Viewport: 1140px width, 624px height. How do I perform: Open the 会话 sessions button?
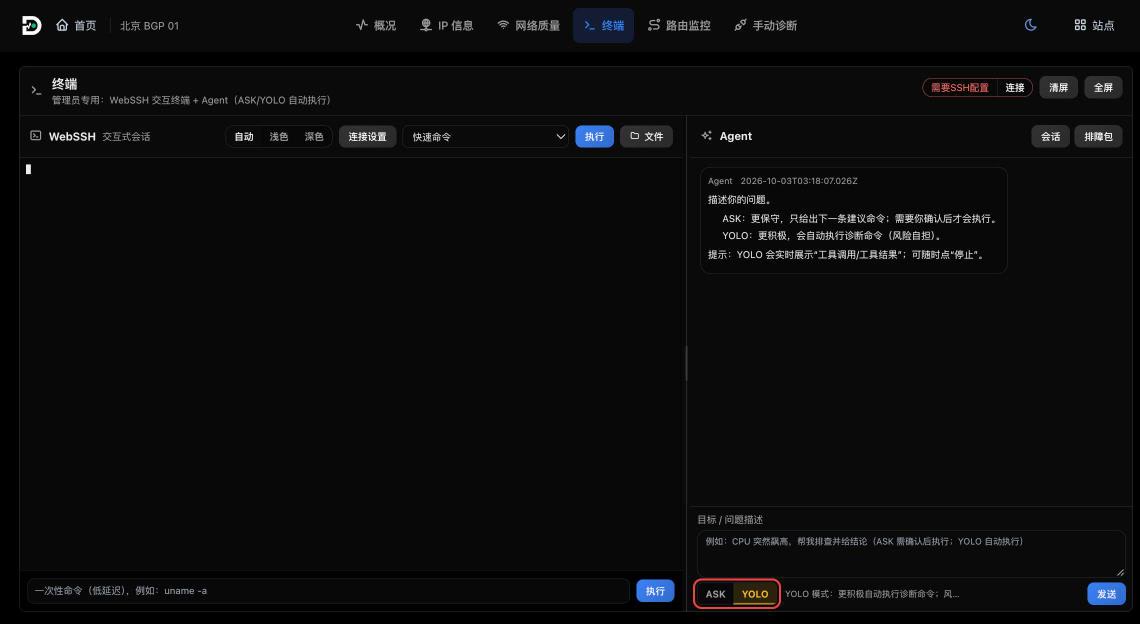pyautogui.click(x=1051, y=137)
